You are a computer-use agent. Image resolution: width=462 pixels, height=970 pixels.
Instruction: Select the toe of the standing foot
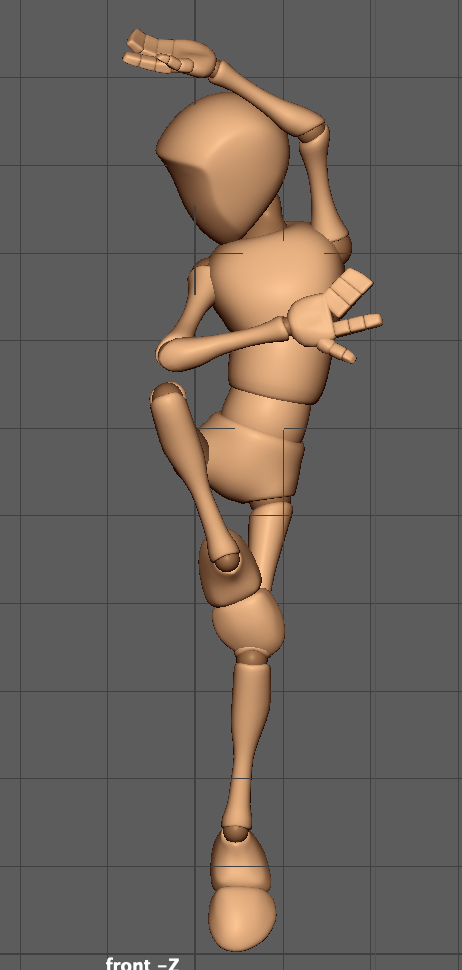point(242,919)
